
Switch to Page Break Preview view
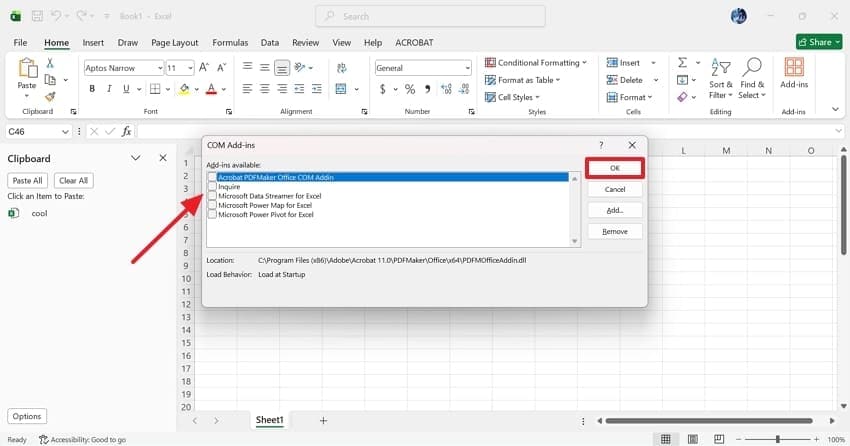pos(719,439)
